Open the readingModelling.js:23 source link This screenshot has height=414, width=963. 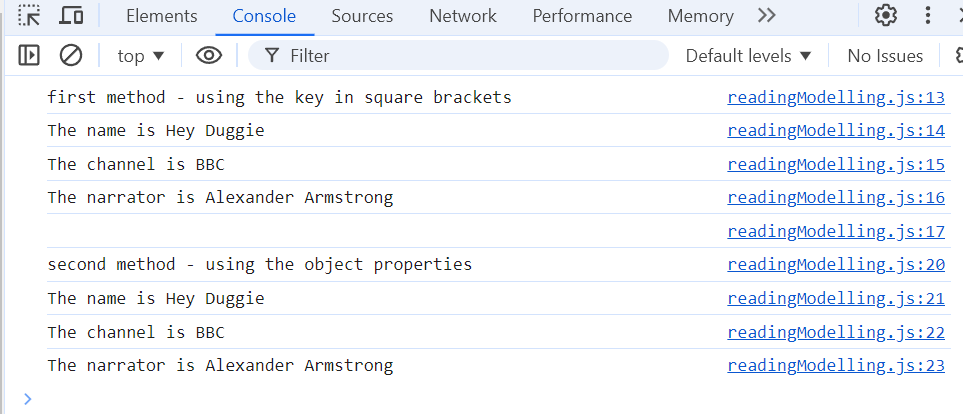pyautogui.click(x=836, y=365)
